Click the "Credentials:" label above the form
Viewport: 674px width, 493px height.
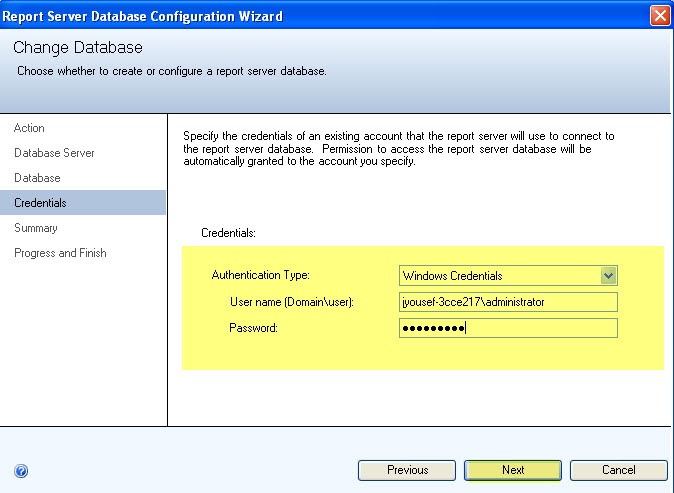[228, 233]
